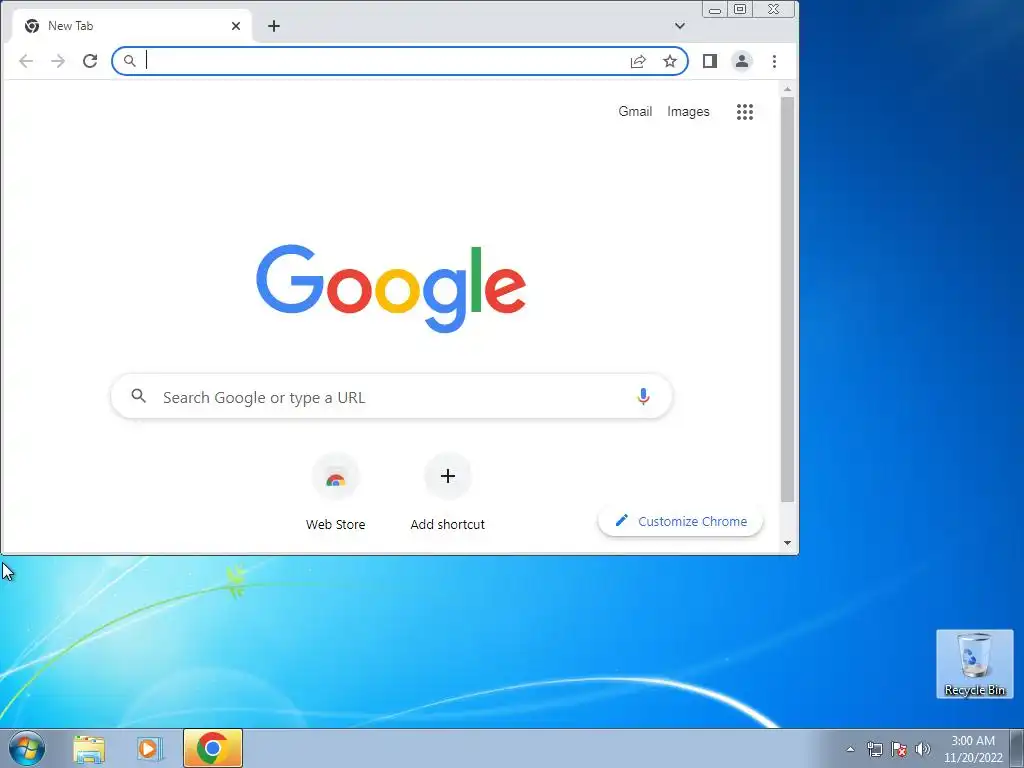Maximize the Chrome window
This screenshot has height=768, width=1024.
[x=740, y=9]
